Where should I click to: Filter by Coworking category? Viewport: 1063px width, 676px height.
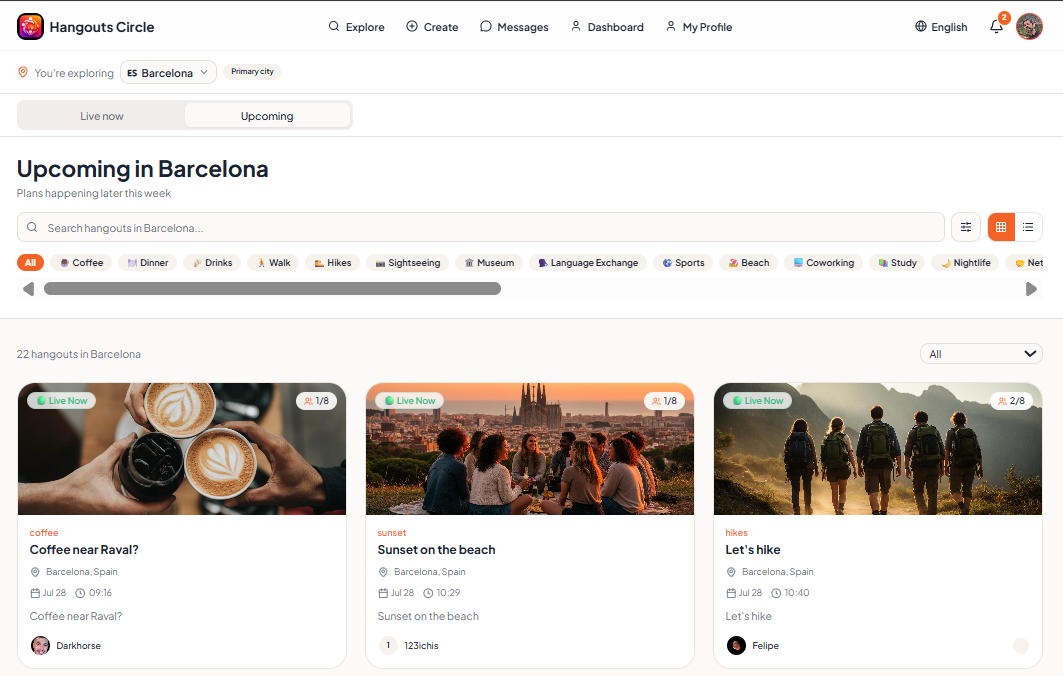coord(824,262)
